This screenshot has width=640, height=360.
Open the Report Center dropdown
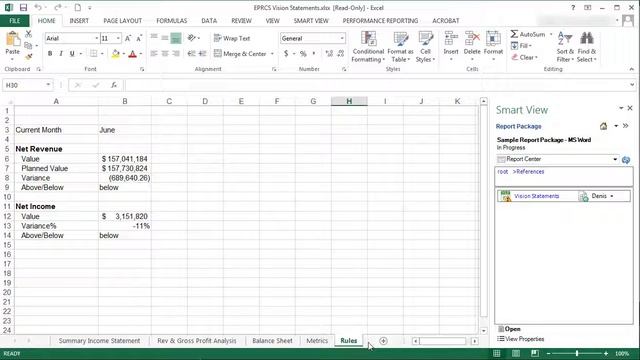point(615,159)
